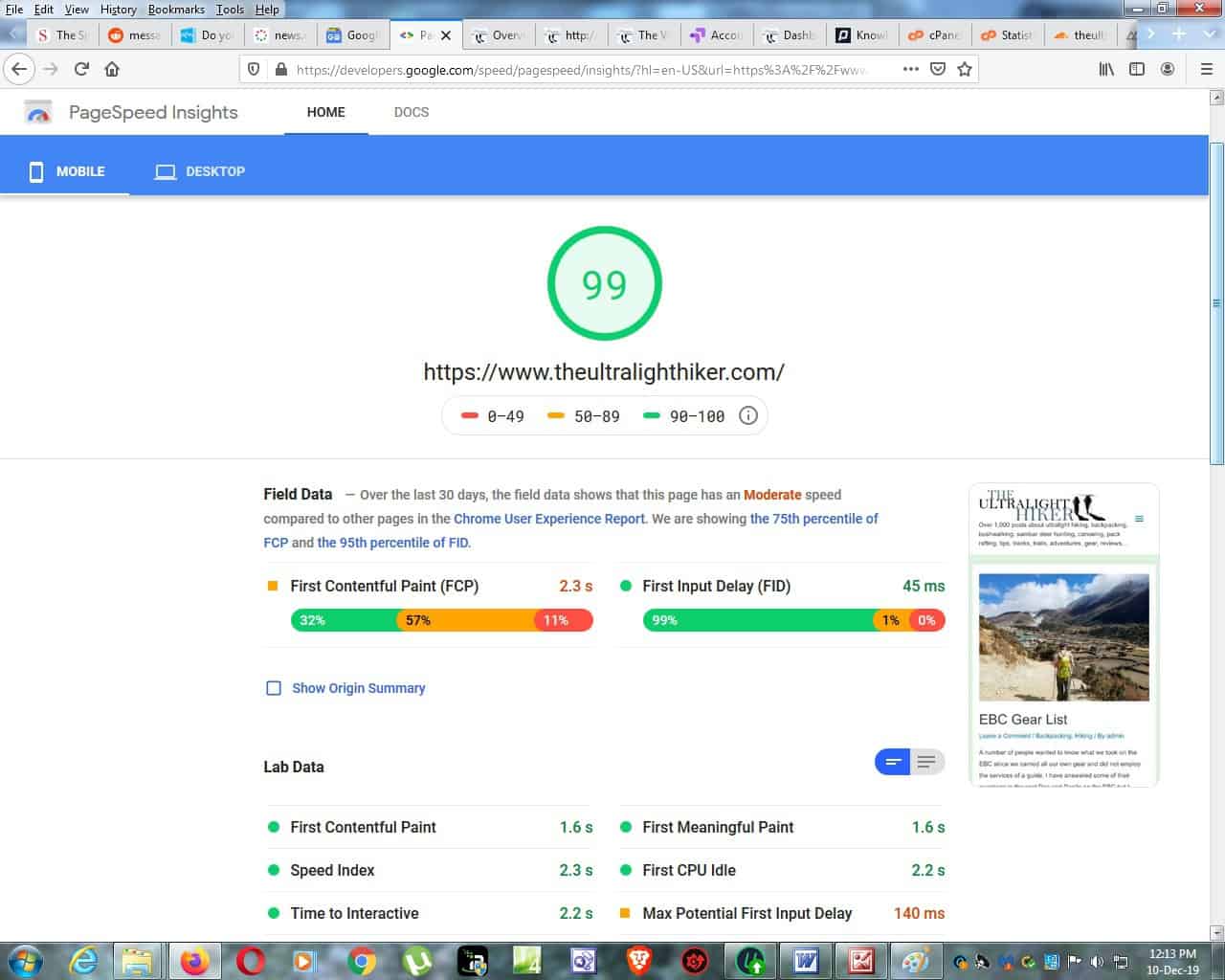The image size is (1225, 980).
Task: Click the FCP distribution color bar
Action: click(x=441, y=620)
